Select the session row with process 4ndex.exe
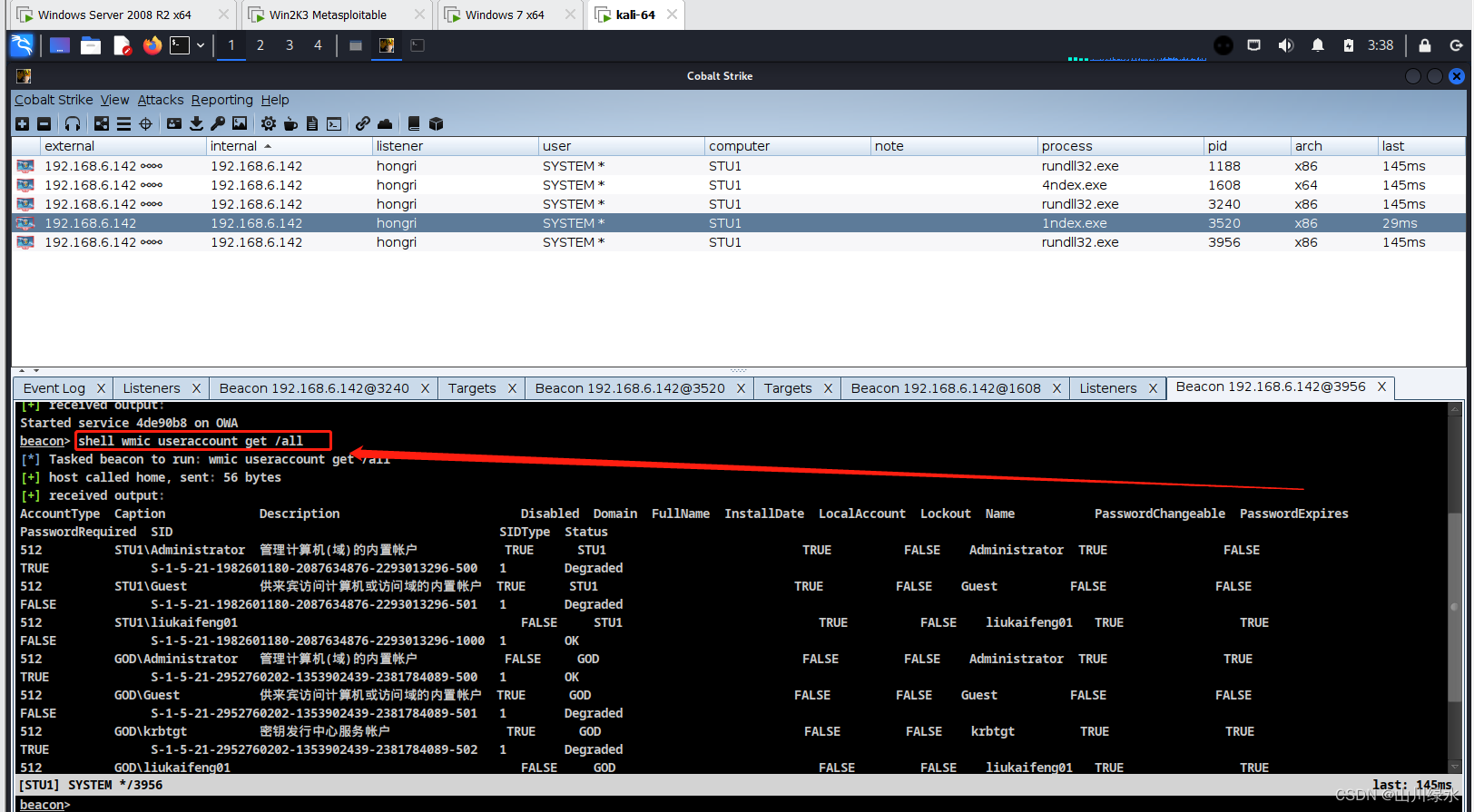 pyautogui.click(x=739, y=185)
